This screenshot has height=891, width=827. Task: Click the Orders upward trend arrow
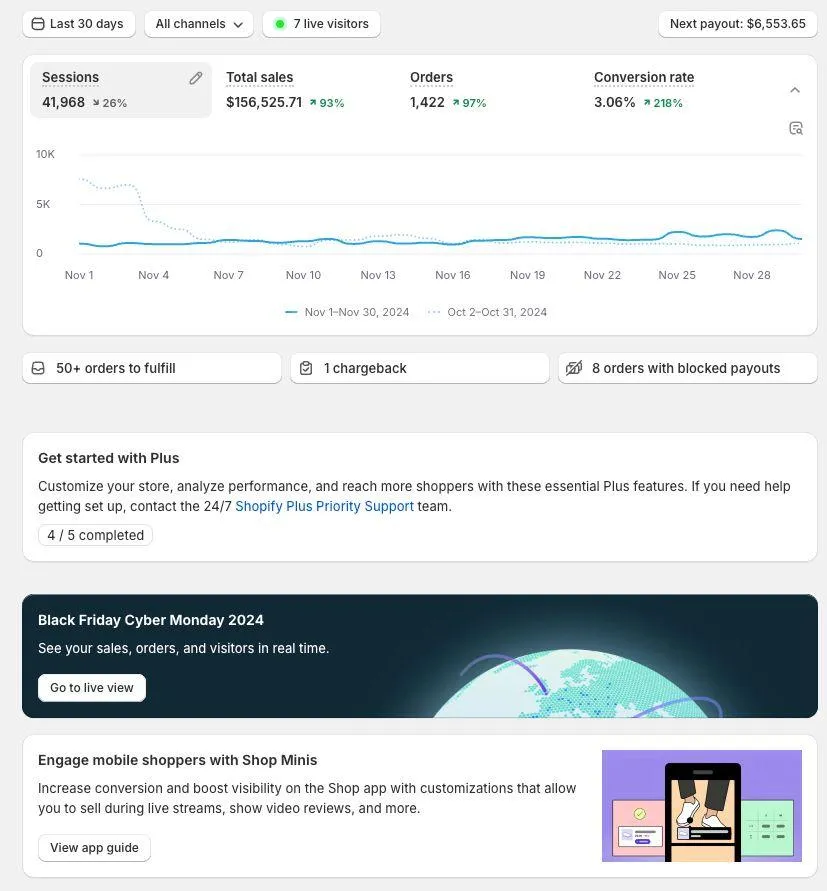coord(456,103)
